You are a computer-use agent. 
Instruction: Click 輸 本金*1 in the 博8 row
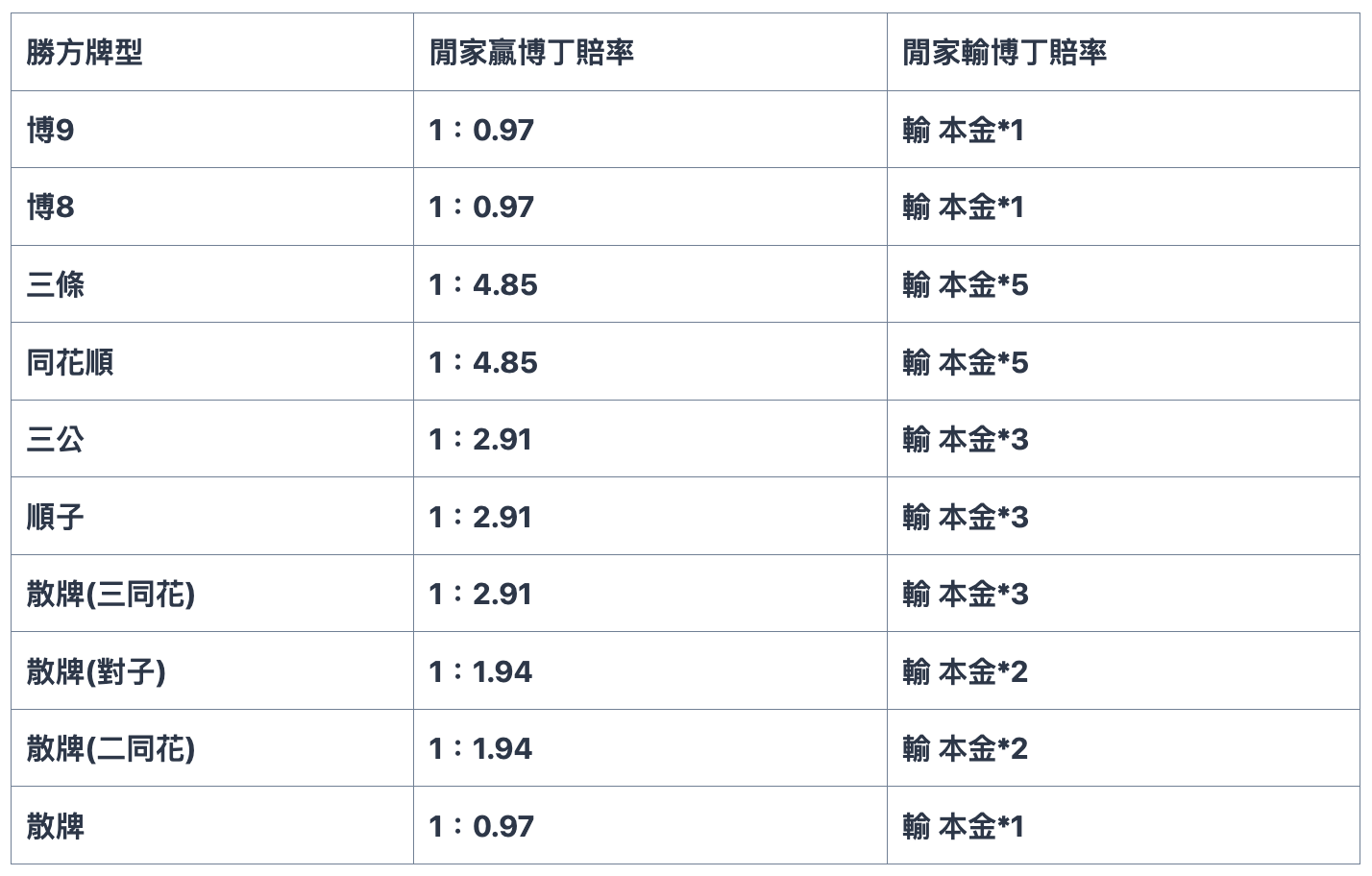tap(964, 207)
